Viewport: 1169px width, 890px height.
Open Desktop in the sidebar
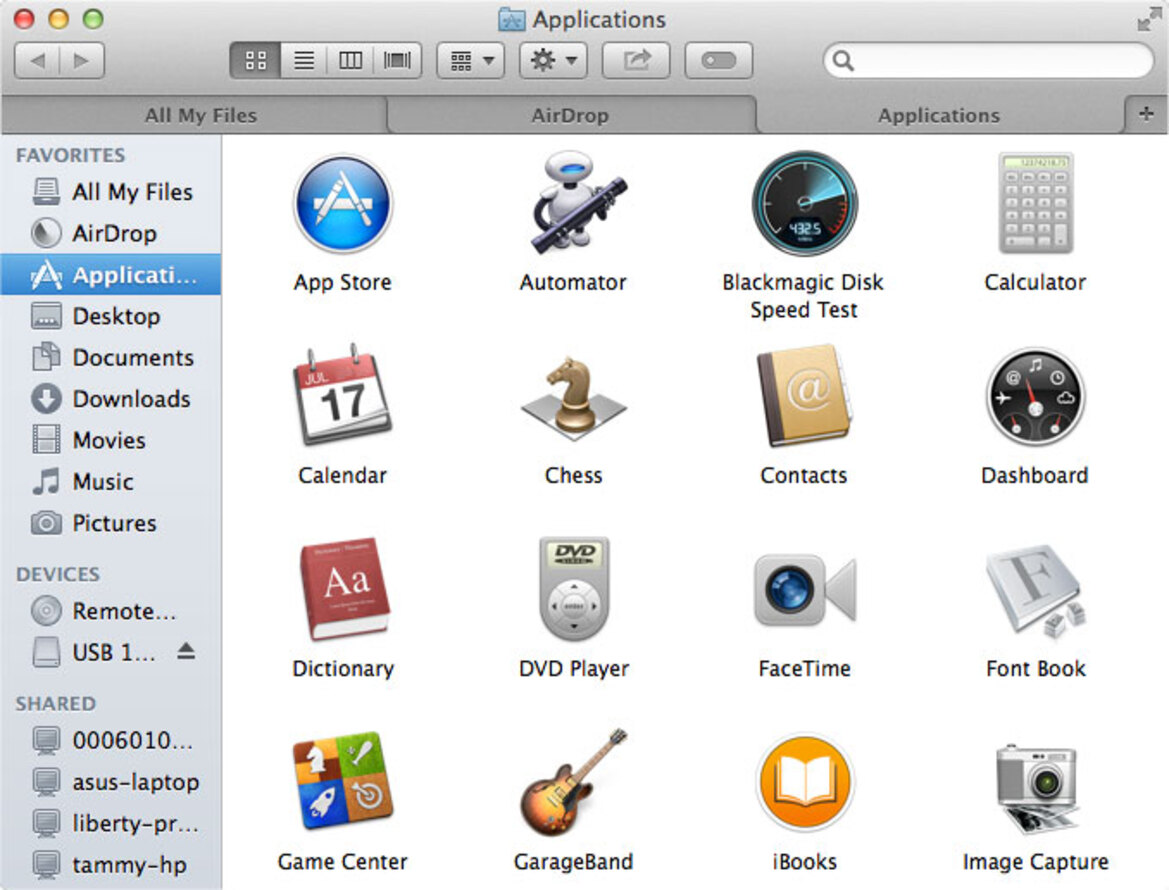click(111, 316)
